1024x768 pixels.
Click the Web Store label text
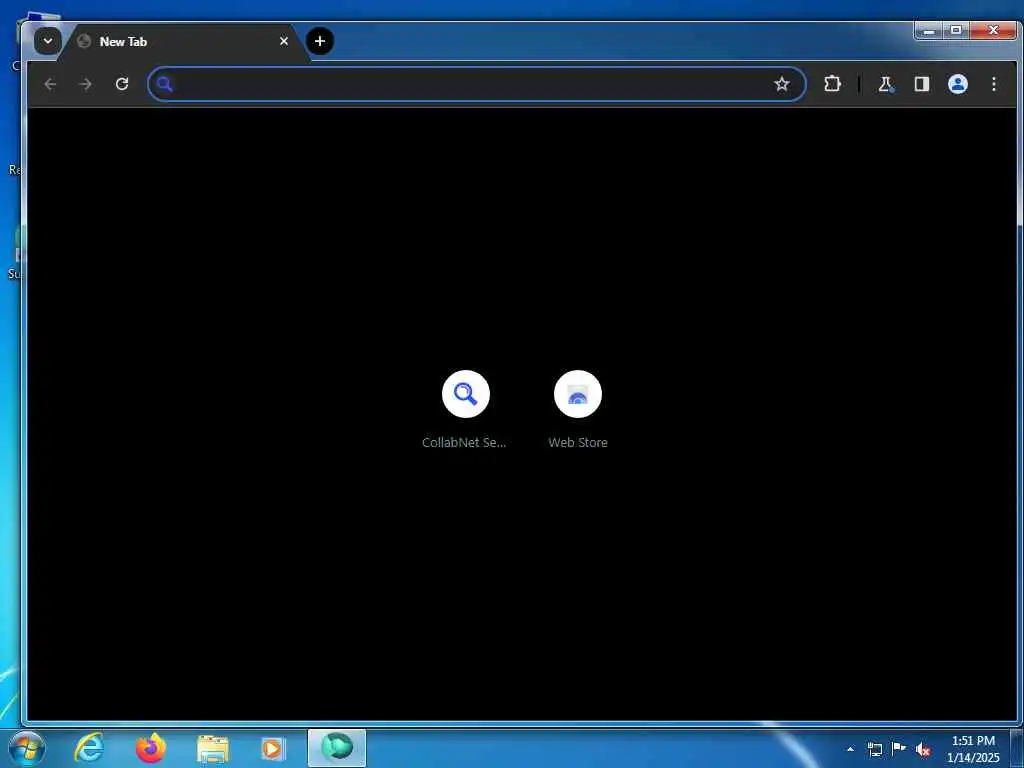tap(577, 442)
